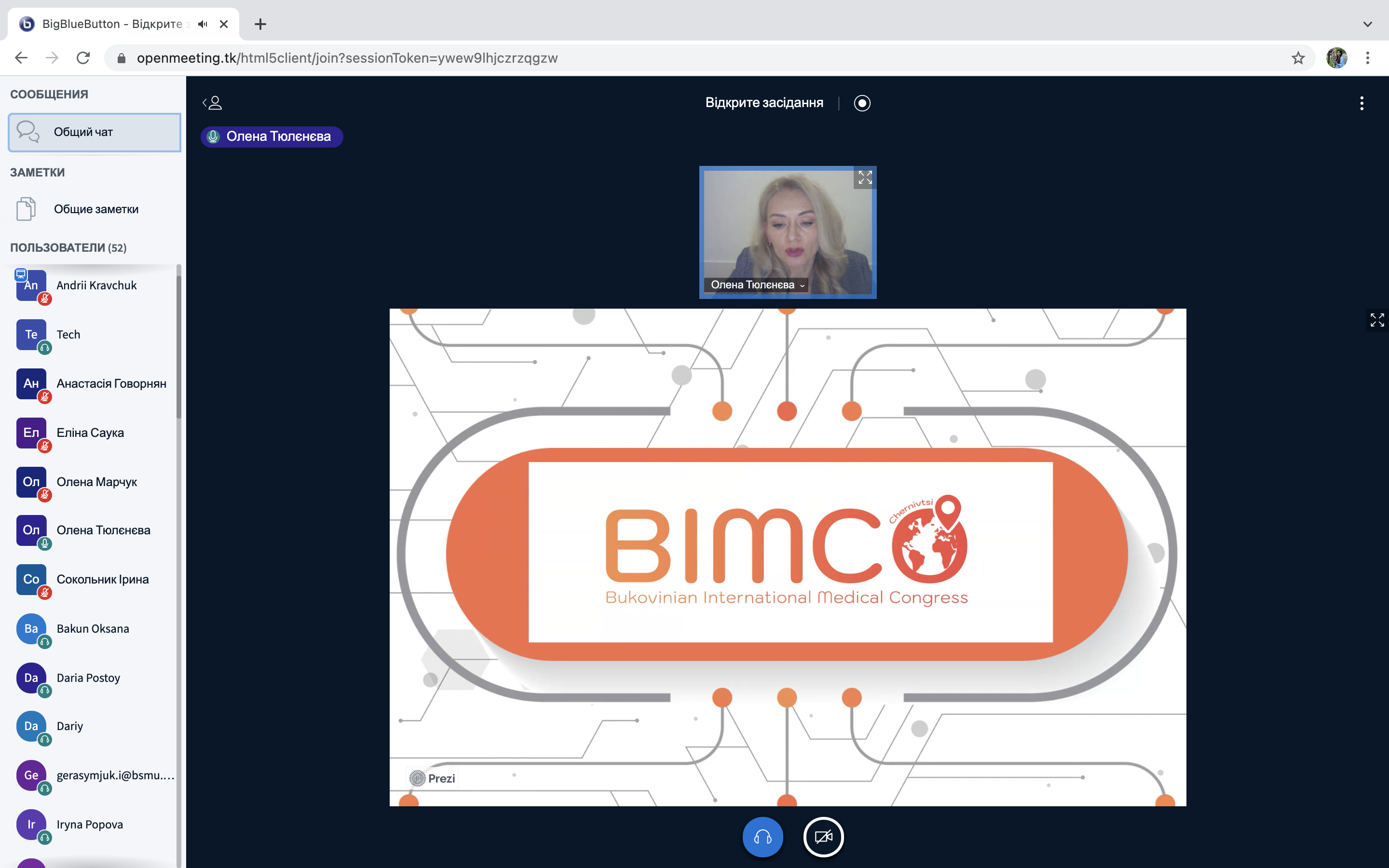Viewport: 1389px width, 868px height.
Task: Click the meeting title Відкрите засідання
Action: [764, 103]
